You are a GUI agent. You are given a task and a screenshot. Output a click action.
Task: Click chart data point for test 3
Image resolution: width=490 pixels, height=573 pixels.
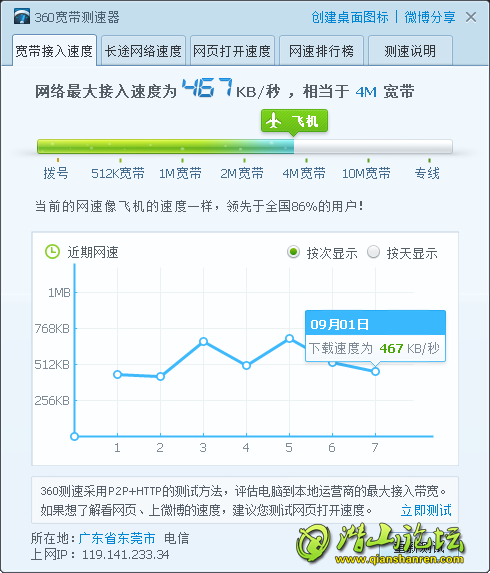[x=204, y=341]
